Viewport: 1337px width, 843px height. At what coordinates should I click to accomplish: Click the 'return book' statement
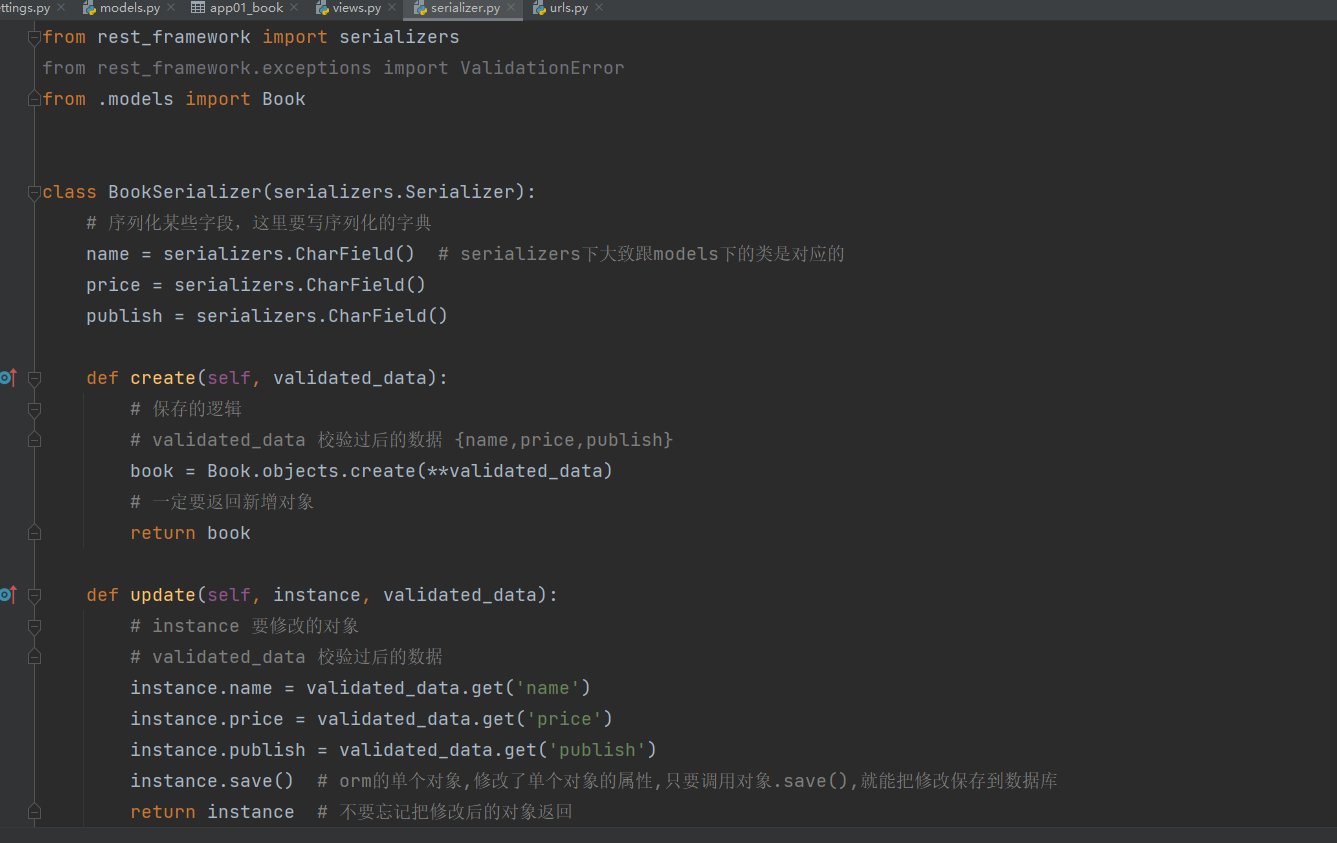click(190, 533)
